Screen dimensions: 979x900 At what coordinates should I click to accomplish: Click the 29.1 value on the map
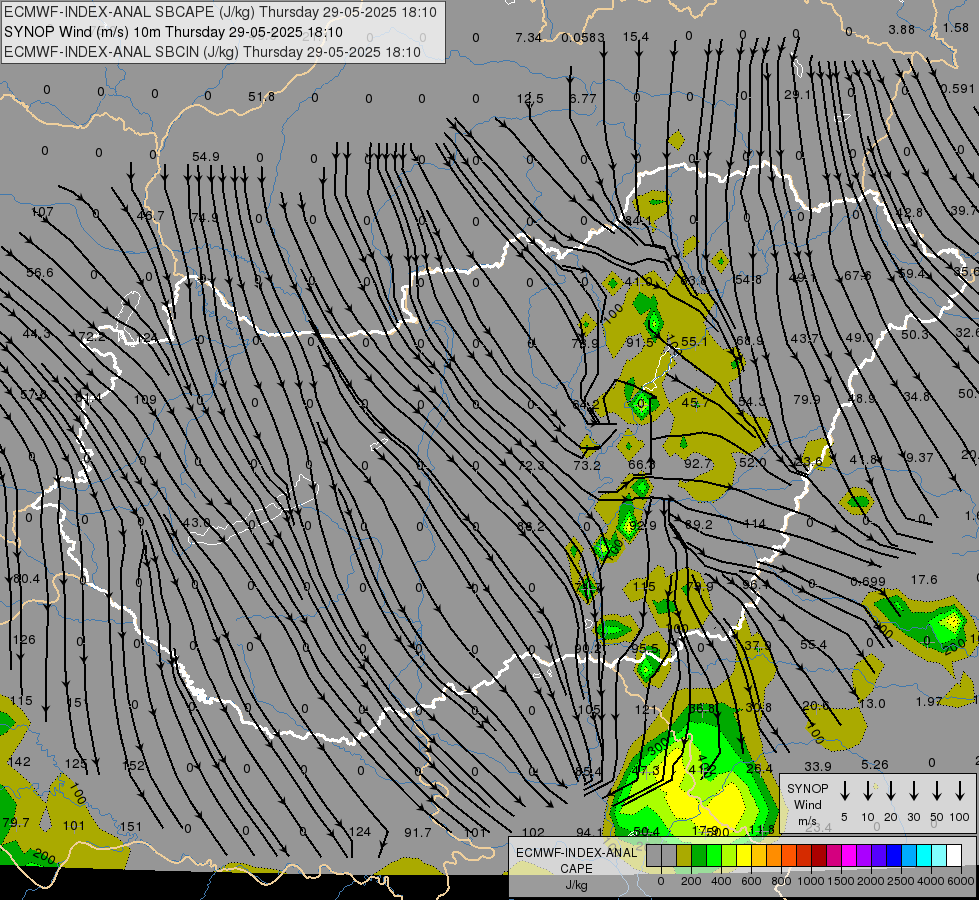(799, 95)
